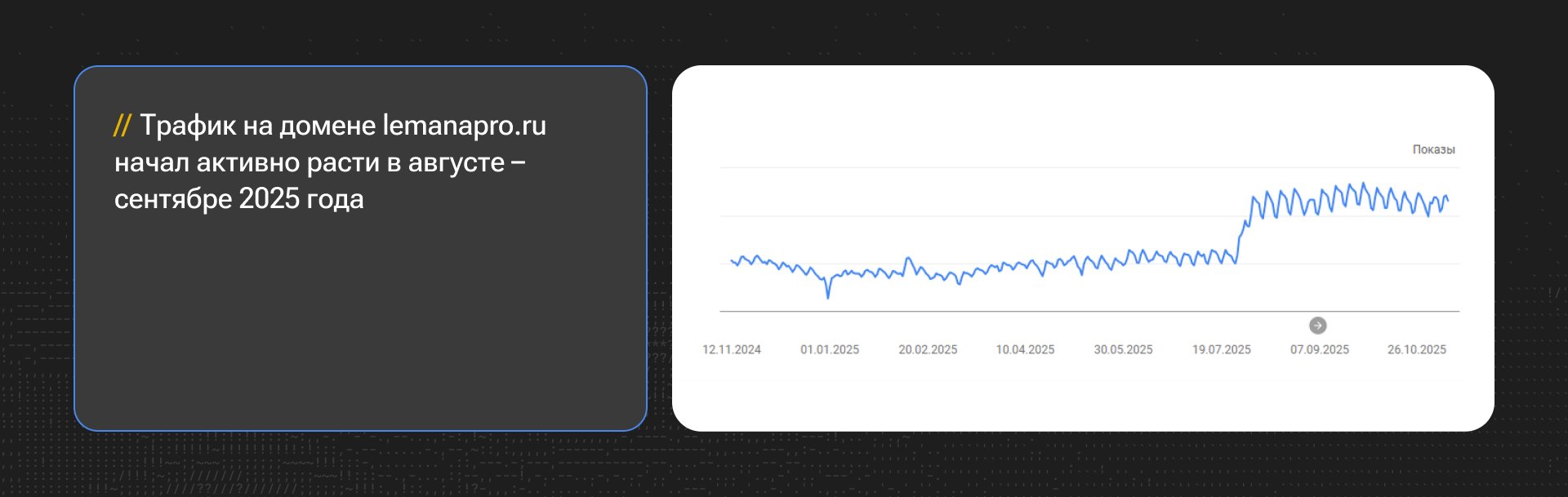
Task: Click the line 'начал активно расти в августе'
Action: pos(310,162)
